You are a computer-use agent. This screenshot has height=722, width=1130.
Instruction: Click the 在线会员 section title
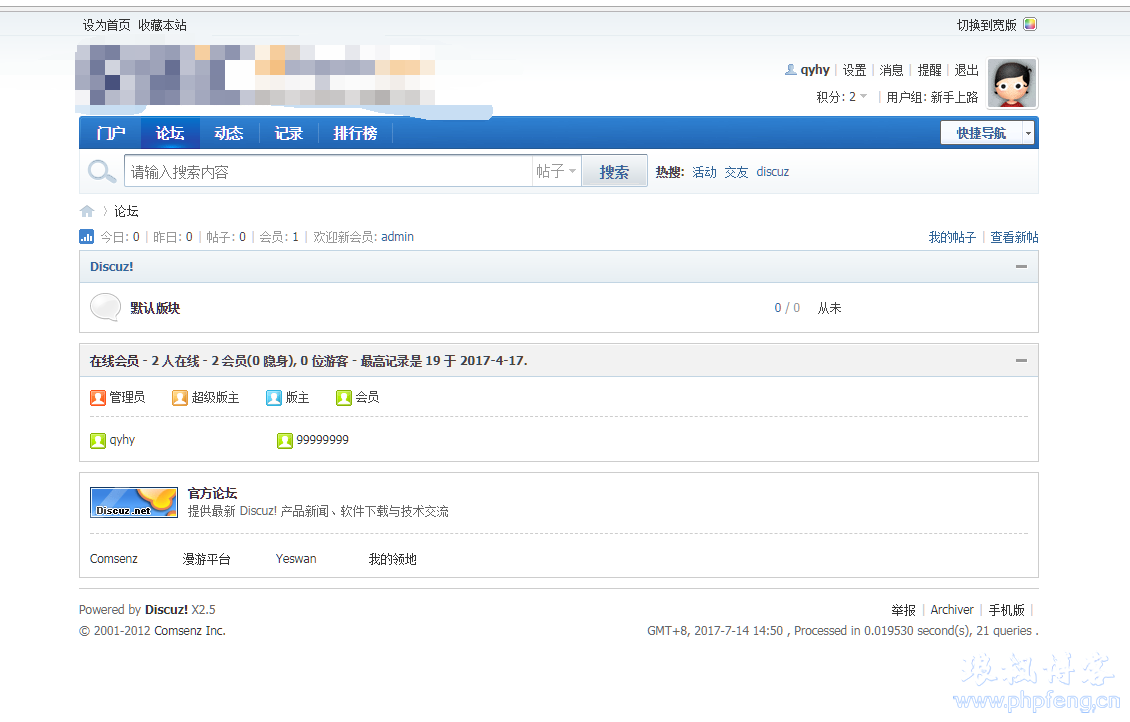(114, 360)
